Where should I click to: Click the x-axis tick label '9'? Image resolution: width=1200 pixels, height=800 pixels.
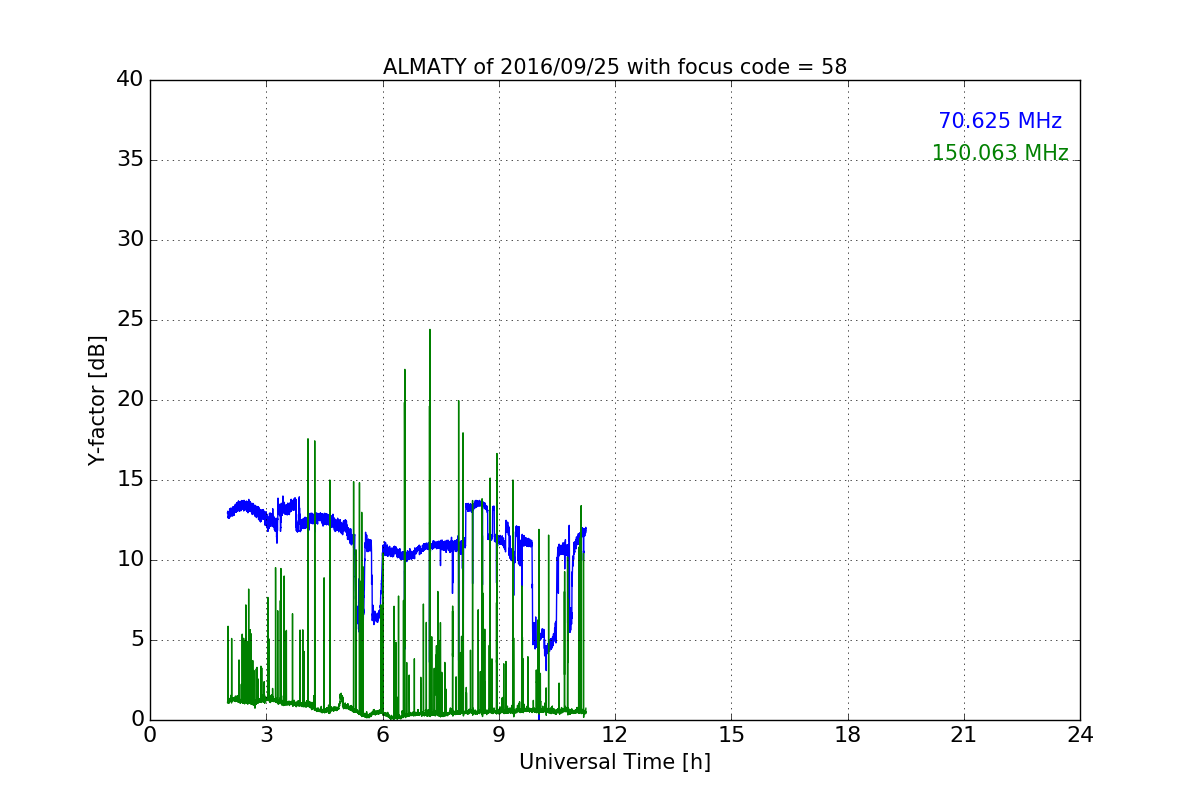tap(499, 734)
